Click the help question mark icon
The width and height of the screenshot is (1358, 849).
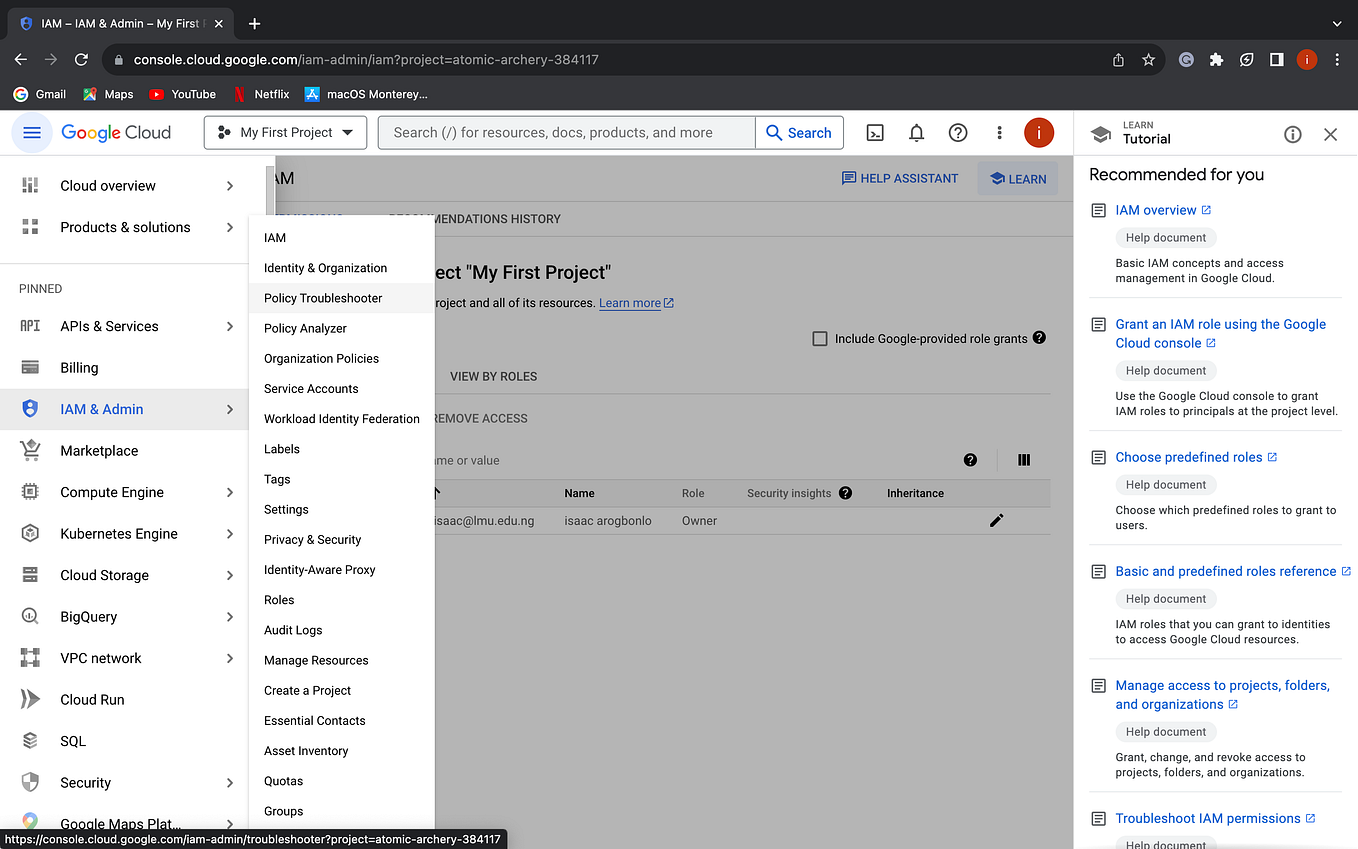click(x=957, y=132)
